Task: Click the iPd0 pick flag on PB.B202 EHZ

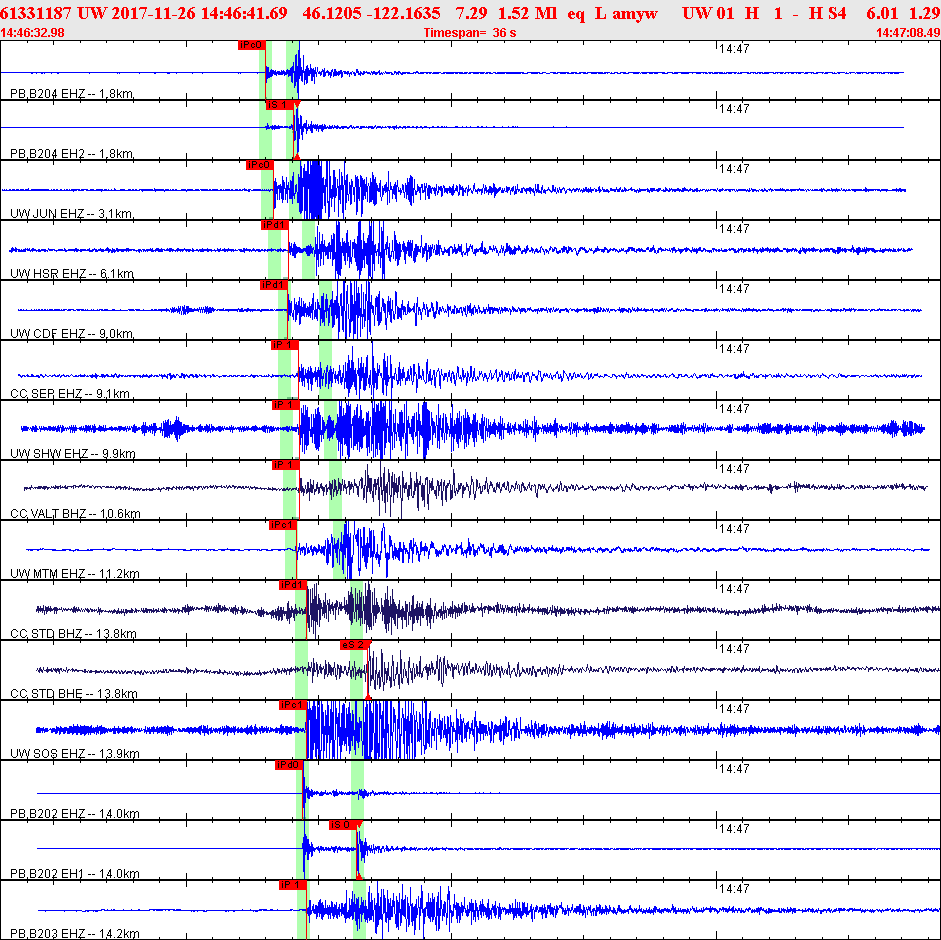Action: (x=289, y=765)
